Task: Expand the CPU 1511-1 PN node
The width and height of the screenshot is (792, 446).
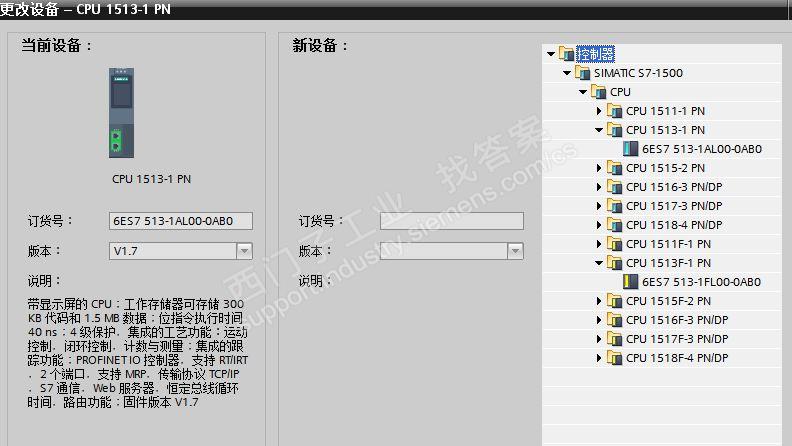Action: [x=599, y=111]
